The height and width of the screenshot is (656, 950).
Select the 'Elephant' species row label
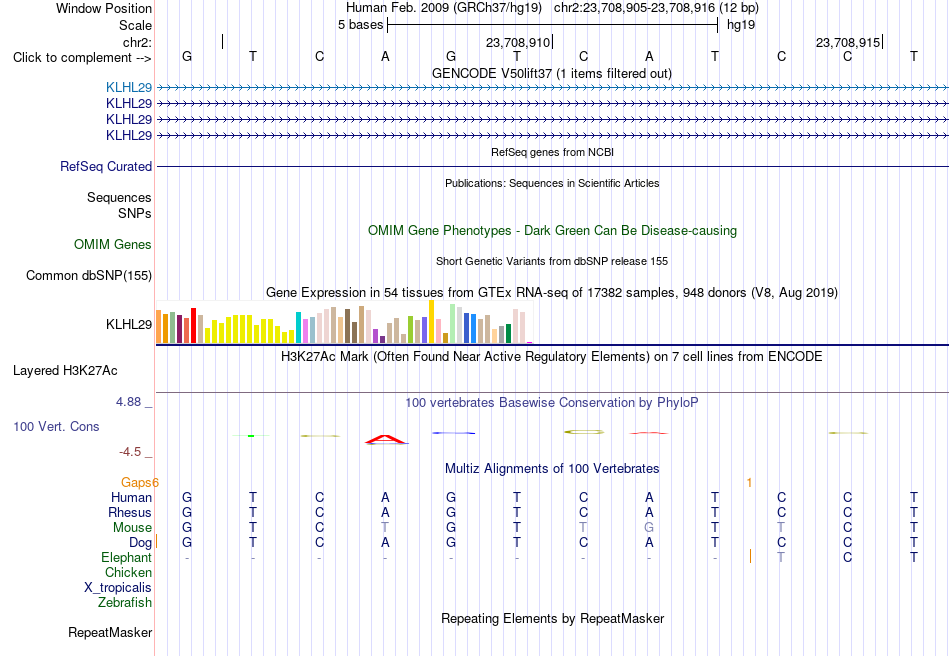tap(126, 557)
